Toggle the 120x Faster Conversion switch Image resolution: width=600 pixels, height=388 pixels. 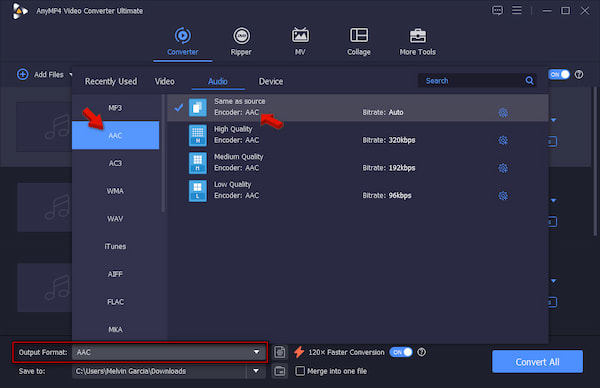pos(401,352)
